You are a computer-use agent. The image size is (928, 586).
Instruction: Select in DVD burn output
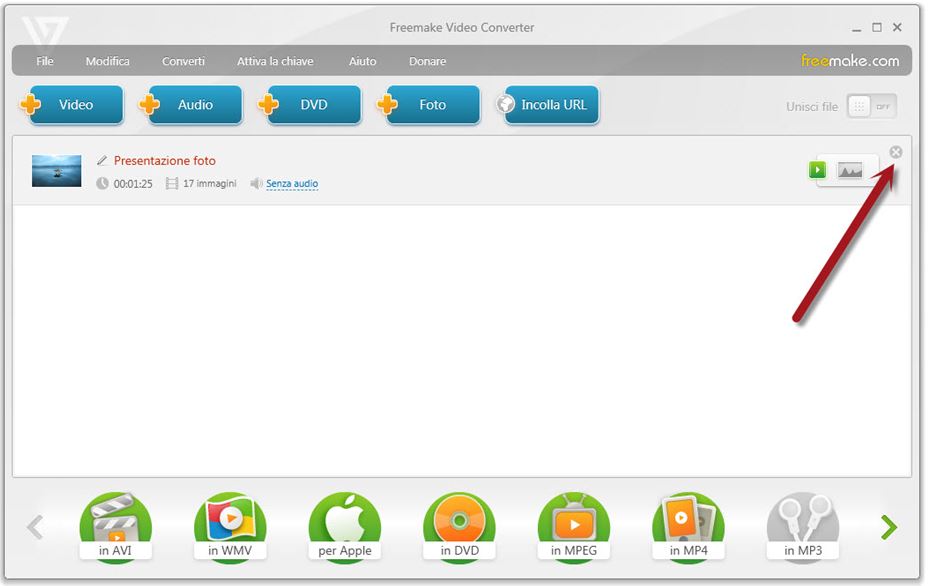tap(459, 527)
